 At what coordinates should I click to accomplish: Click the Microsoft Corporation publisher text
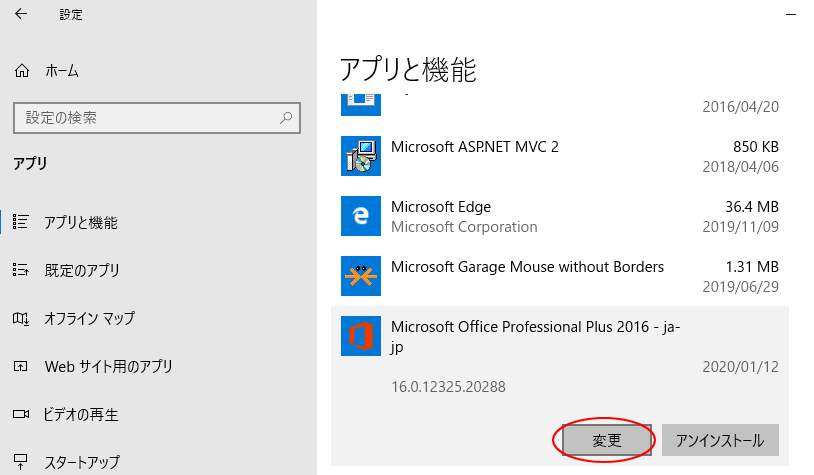coord(464,227)
